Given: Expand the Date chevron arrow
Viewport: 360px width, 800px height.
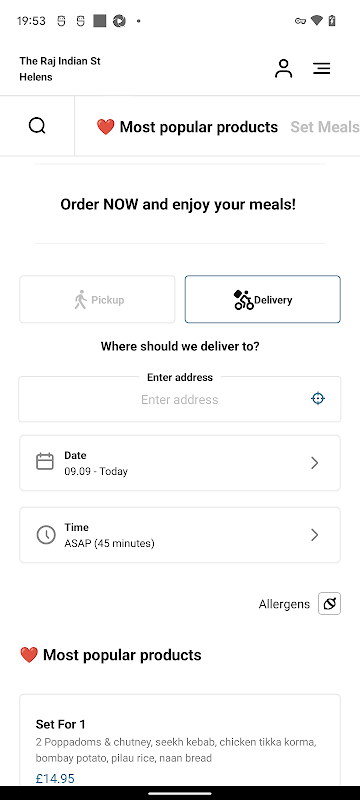Looking at the screenshot, I should coord(315,463).
